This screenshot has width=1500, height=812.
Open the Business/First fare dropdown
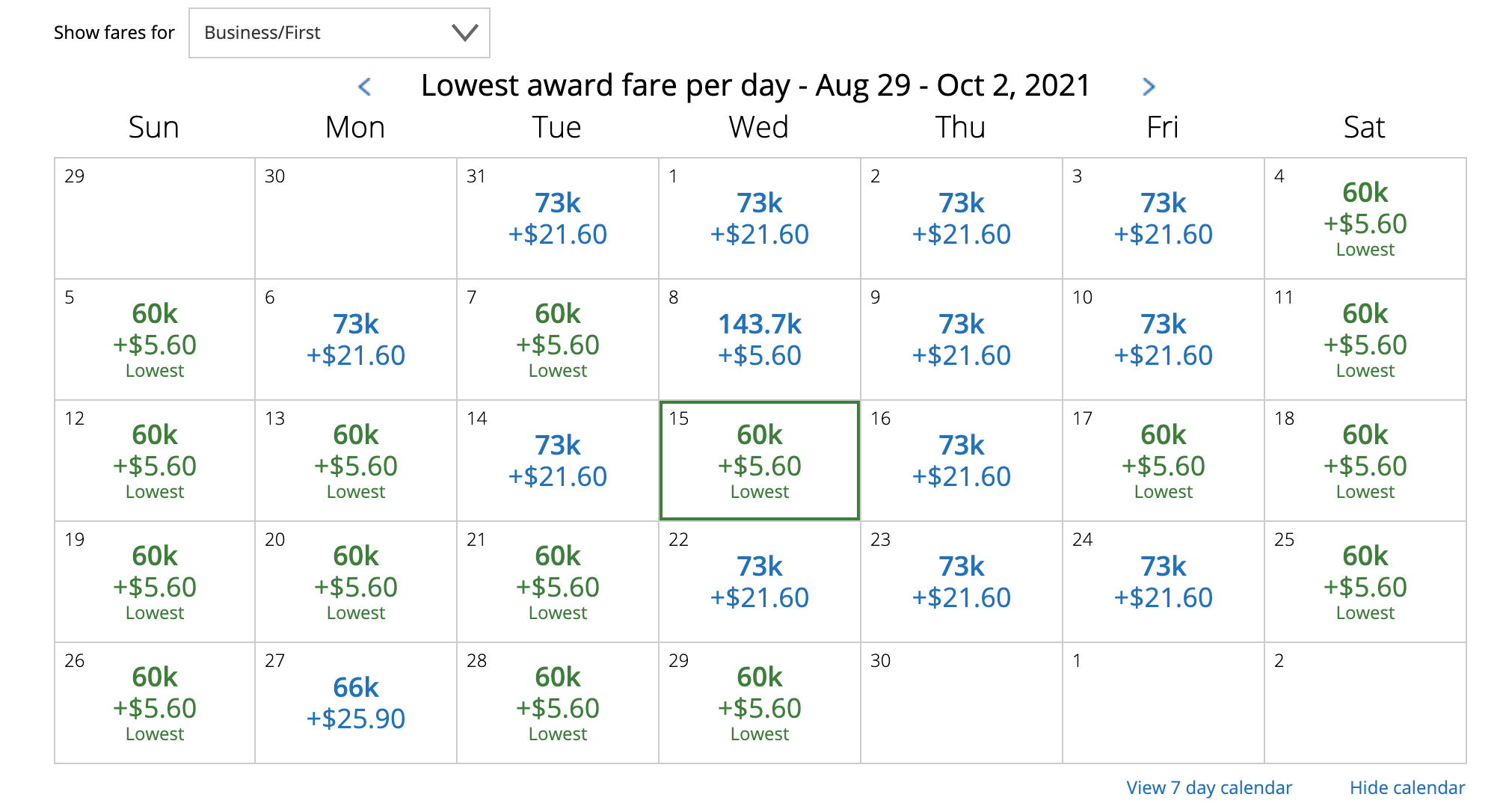pyautogui.click(x=339, y=33)
